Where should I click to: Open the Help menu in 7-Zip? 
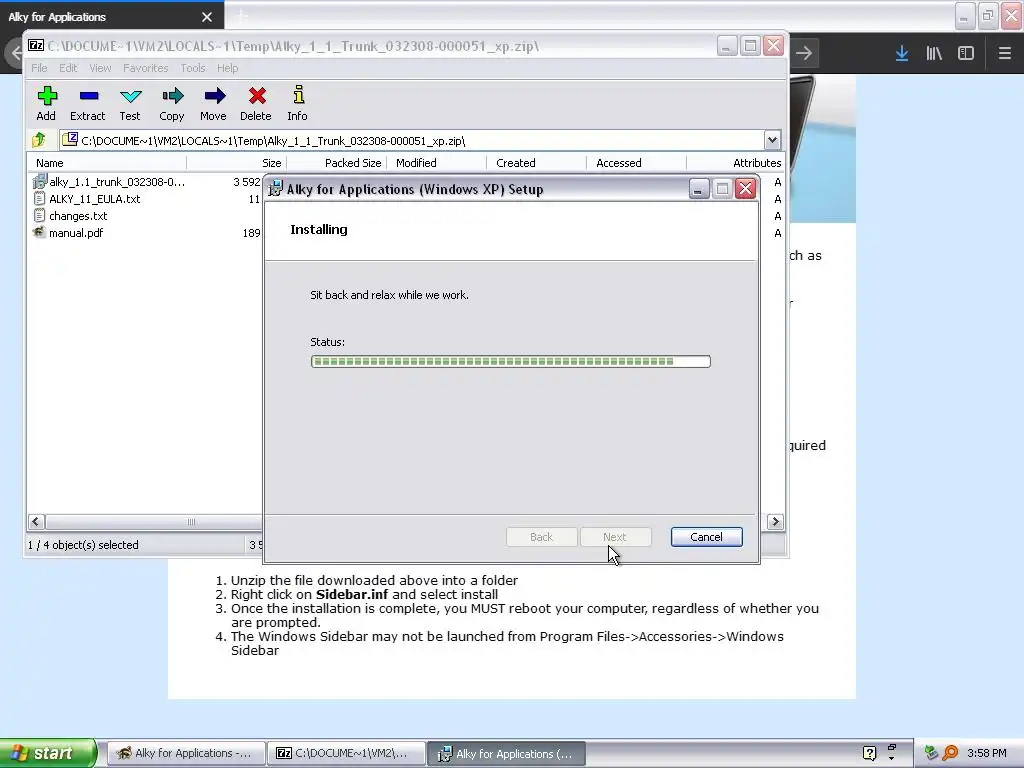coord(227,68)
